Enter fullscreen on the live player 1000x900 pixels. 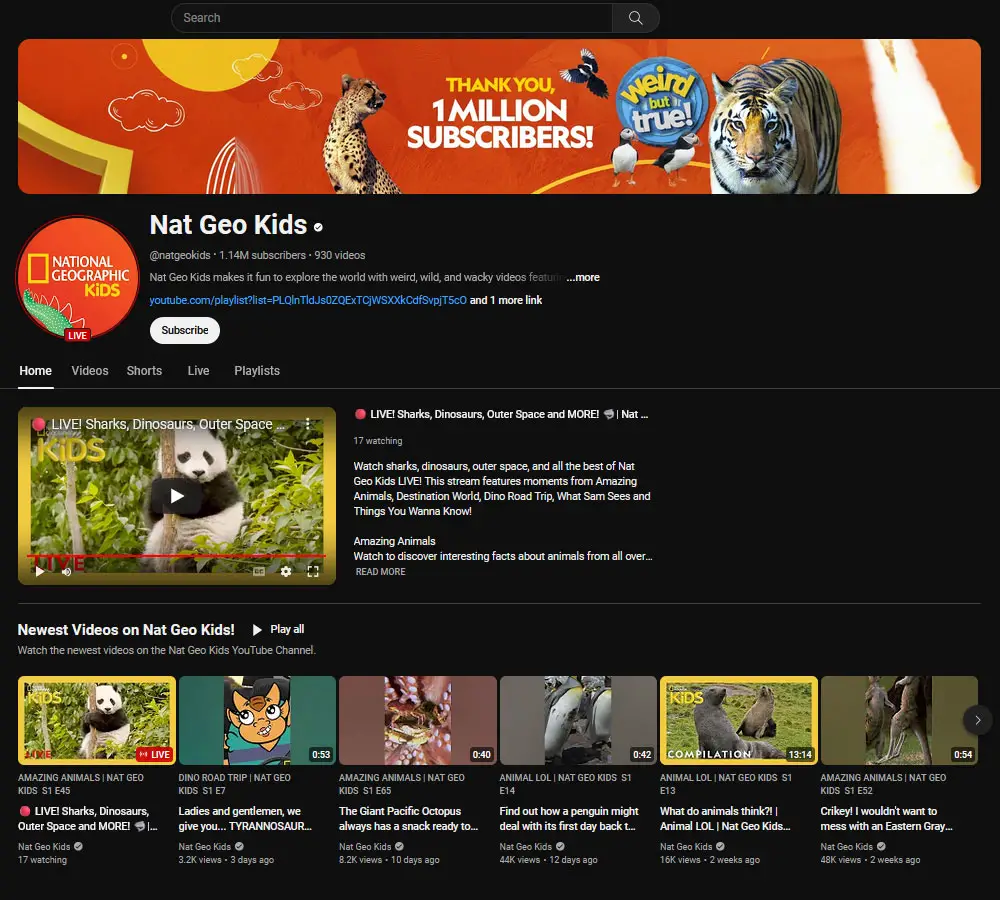pos(314,572)
